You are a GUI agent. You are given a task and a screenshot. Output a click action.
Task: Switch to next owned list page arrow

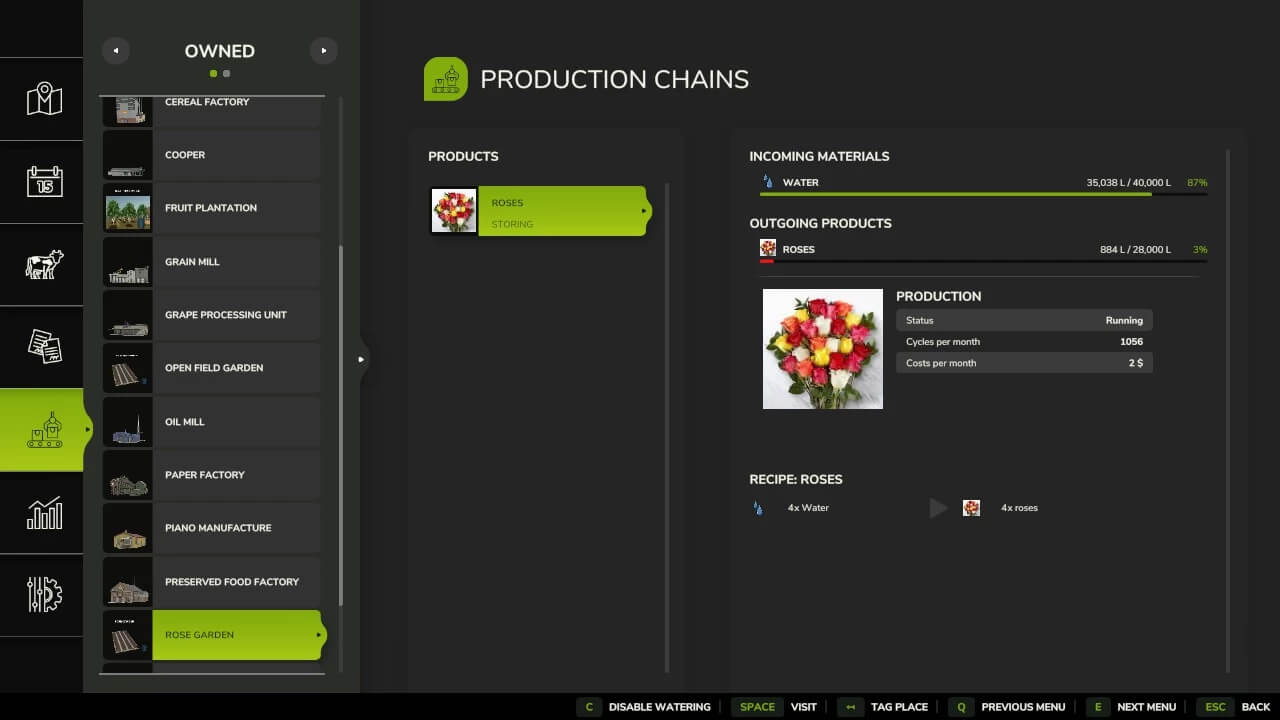click(x=323, y=51)
